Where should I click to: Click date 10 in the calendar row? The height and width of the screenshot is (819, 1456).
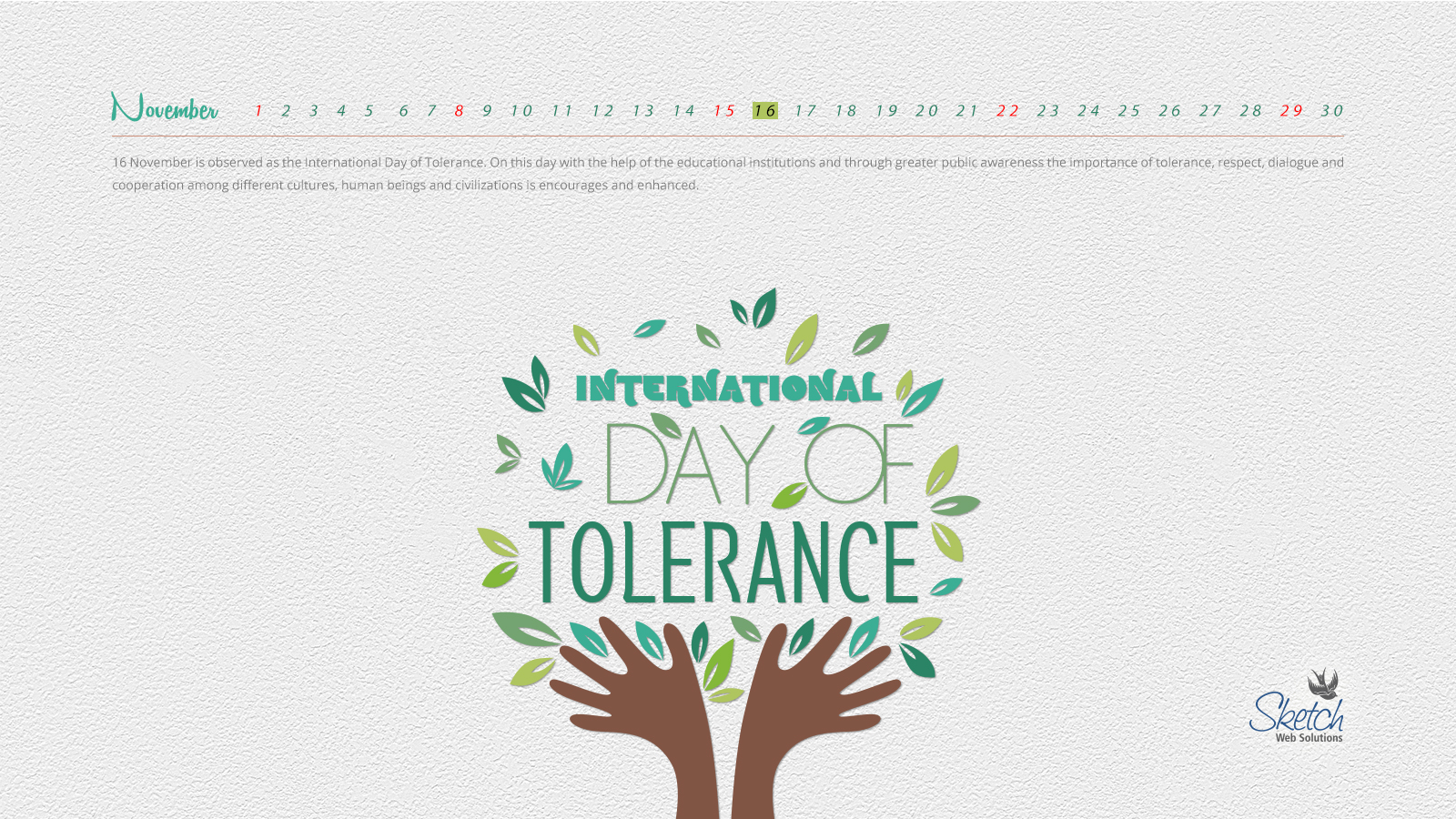pyautogui.click(x=521, y=111)
